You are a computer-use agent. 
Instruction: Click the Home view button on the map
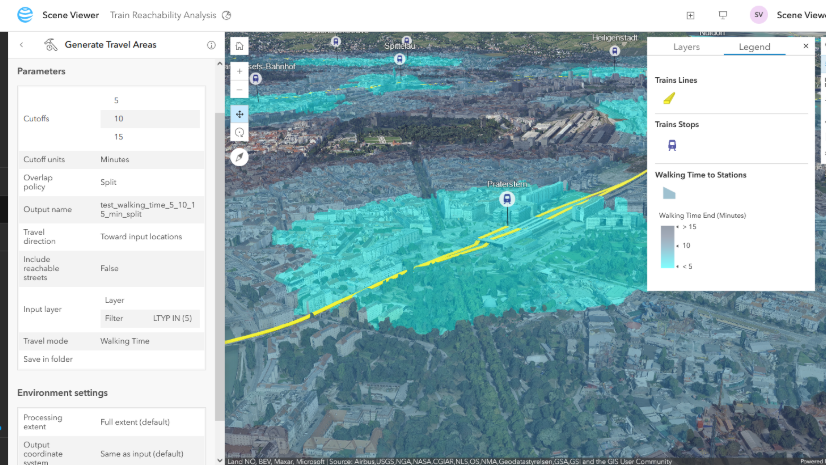pos(239,46)
